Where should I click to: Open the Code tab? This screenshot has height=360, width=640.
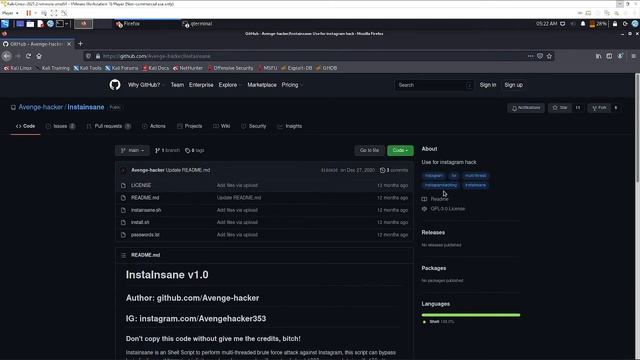click(25, 126)
